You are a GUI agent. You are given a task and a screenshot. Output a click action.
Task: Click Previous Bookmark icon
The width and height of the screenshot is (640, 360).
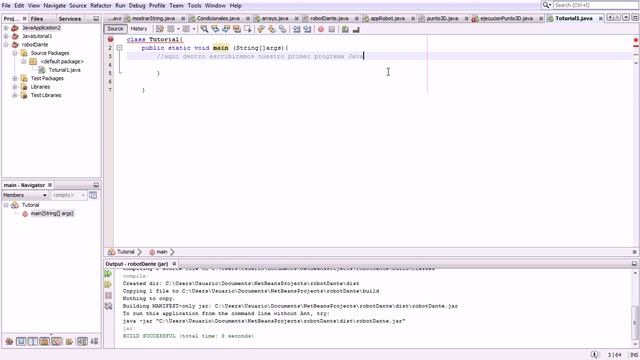click(261, 29)
